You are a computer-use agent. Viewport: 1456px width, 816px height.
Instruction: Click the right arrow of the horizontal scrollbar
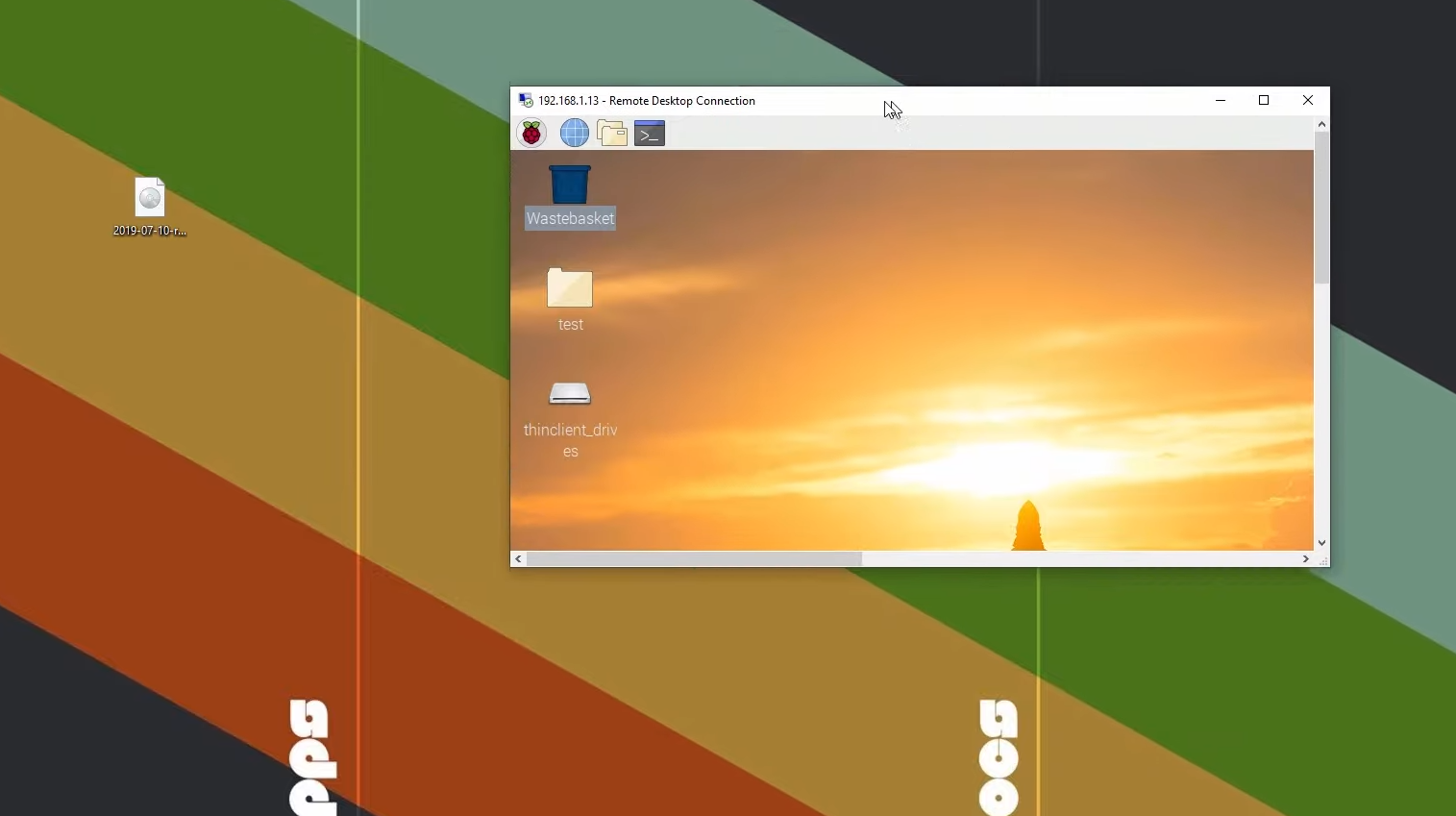pos(1305,558)
